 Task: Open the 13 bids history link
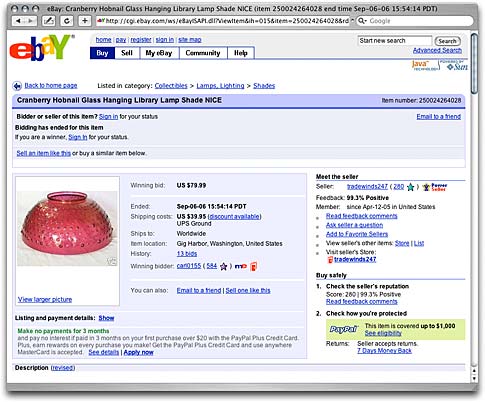(x=187, y=254)
